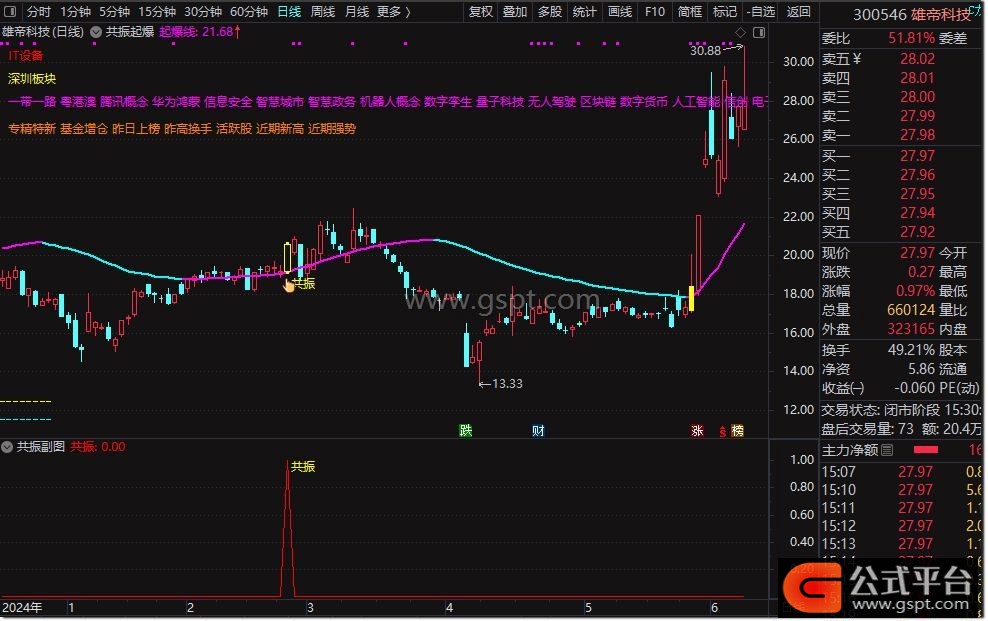Switch to the 分时 intraday view
Screen dimensions: 988x621
coord(38,11)
